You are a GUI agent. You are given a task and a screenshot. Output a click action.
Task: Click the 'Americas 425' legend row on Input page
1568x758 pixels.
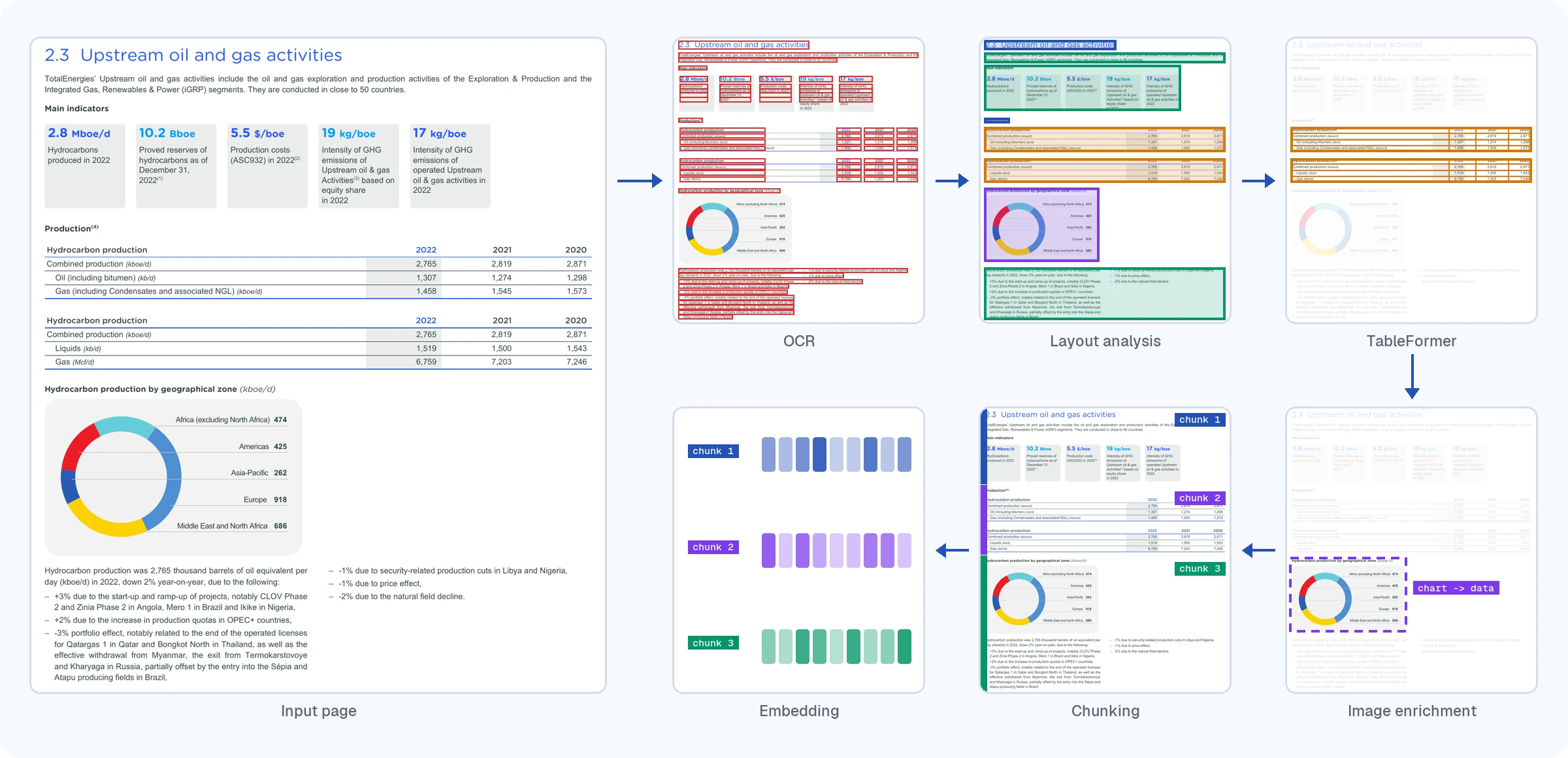tap(263, 446)
